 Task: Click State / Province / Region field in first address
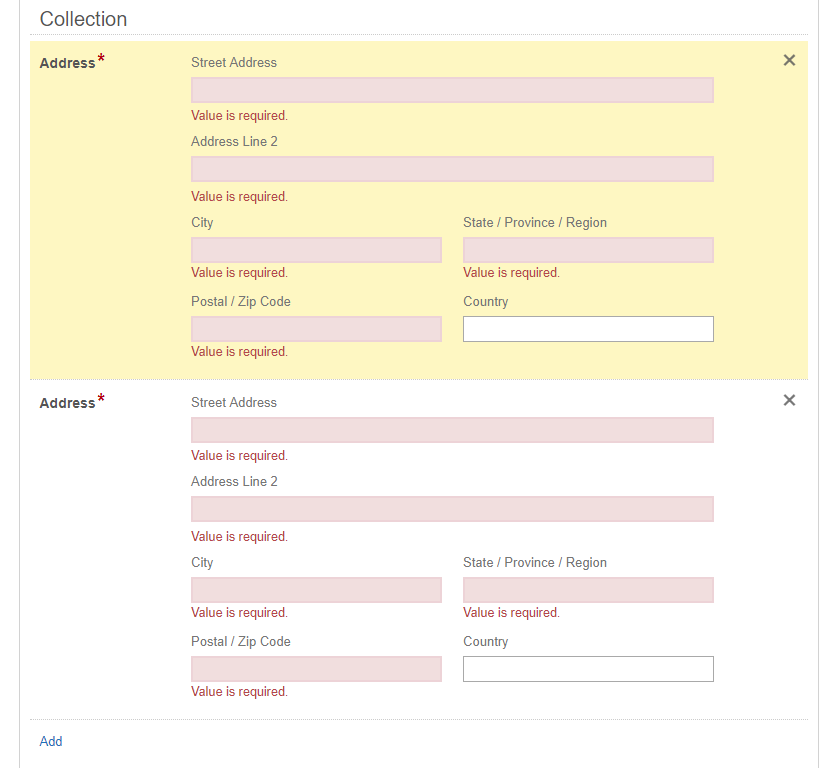[x=588, y=250]
